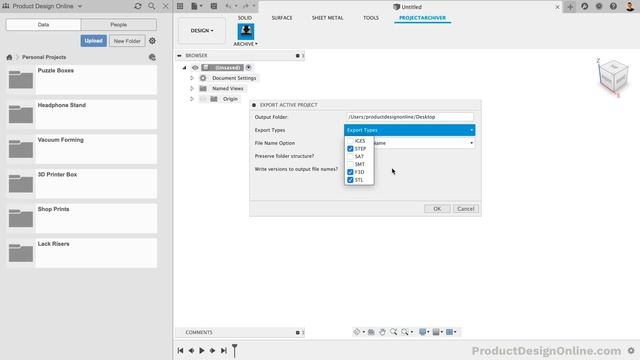Collapse the root component tree

184,67
